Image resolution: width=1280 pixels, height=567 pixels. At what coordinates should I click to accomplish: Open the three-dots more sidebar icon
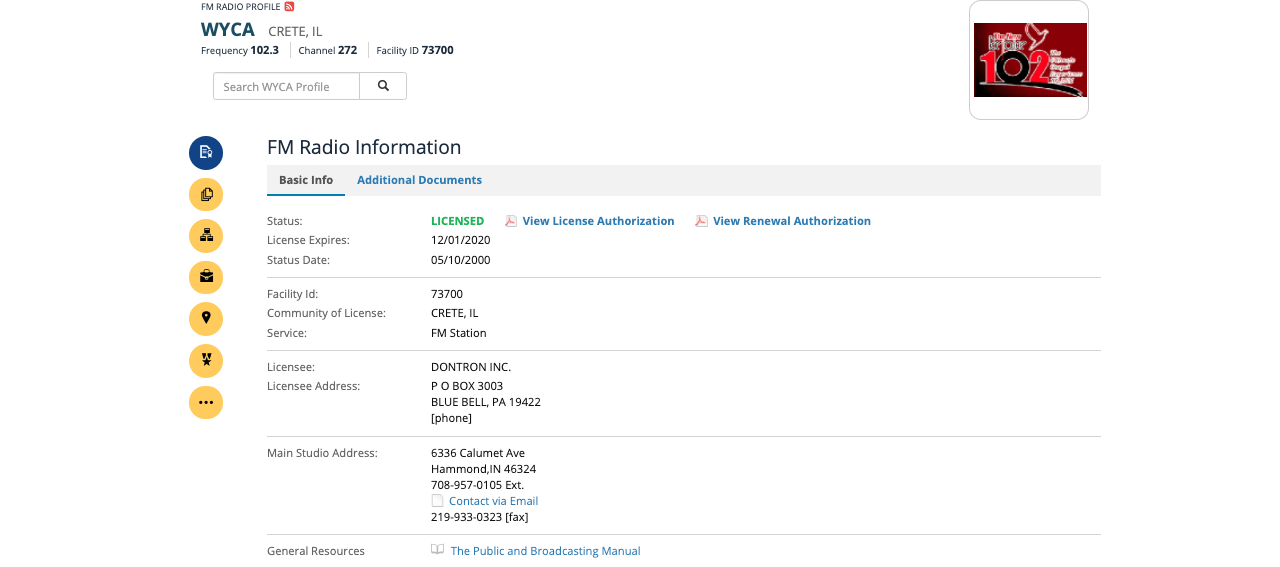tap(206, 402)
